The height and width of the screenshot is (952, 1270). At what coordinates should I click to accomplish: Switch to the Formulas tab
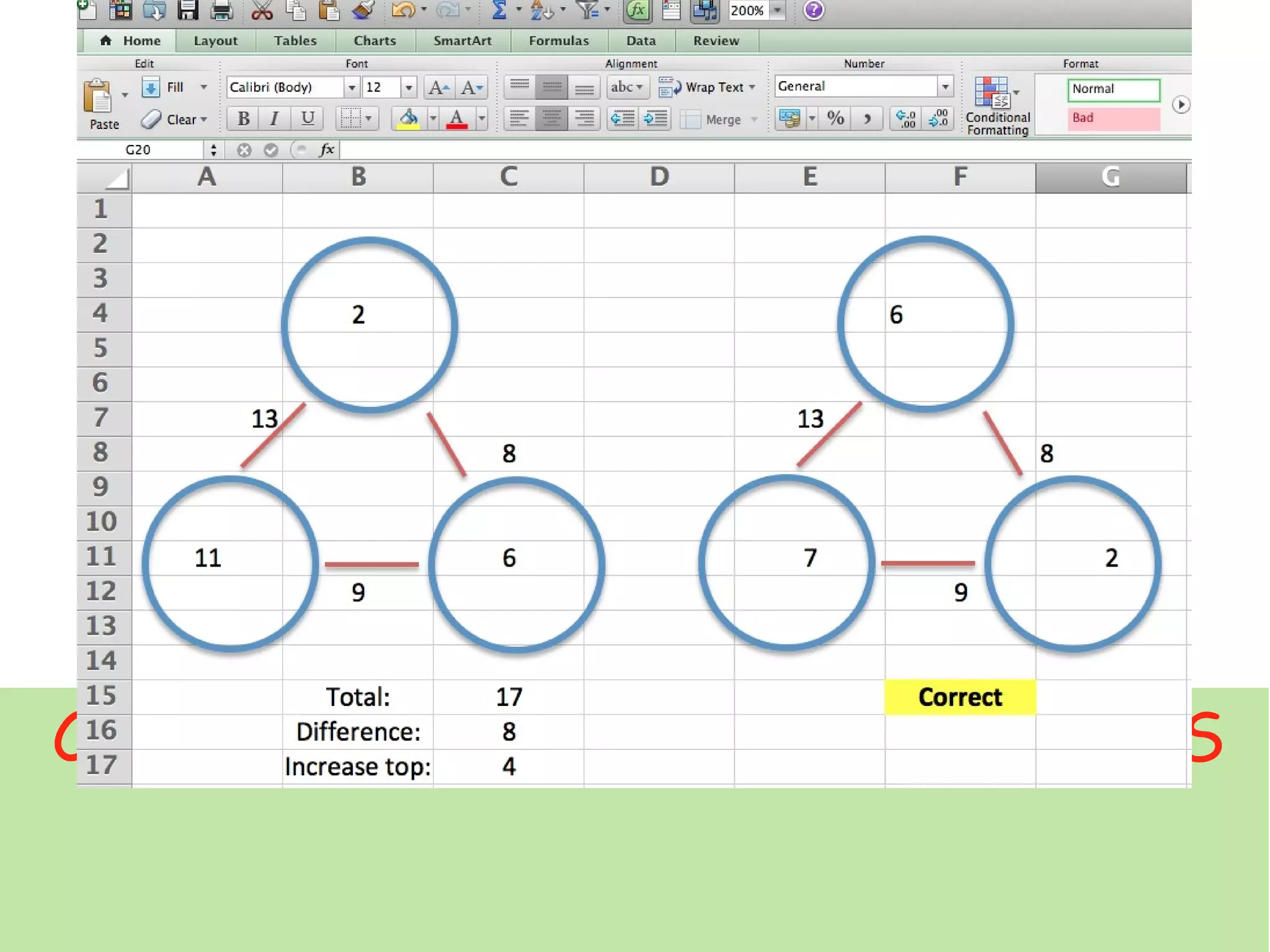click(x=559, y=41)
